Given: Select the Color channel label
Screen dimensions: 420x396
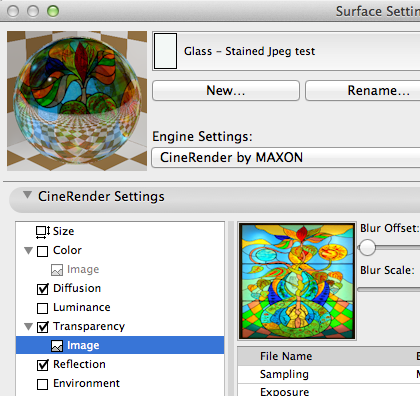Looking at the screenshot, I should tap(67, 250).
